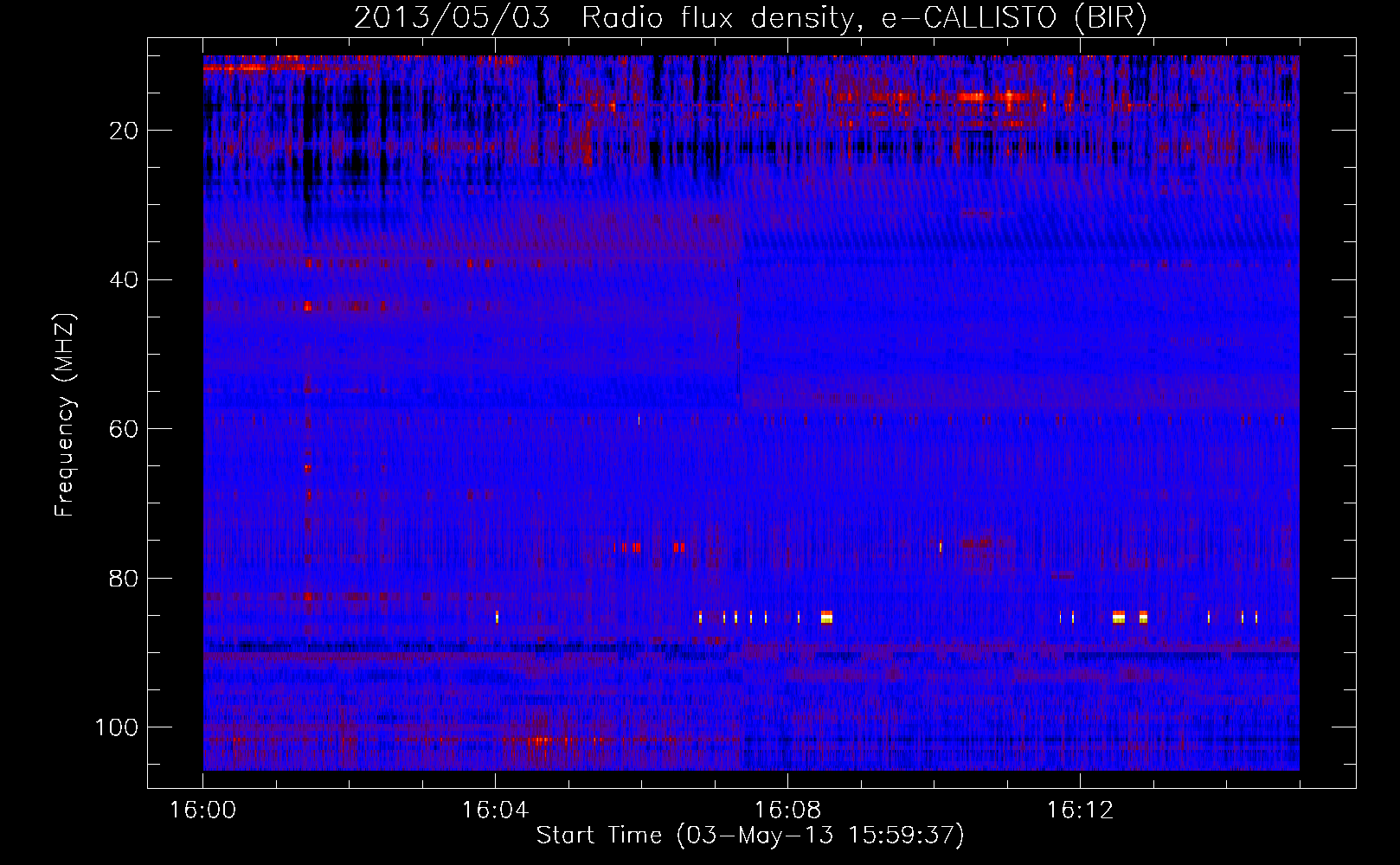Image resolution: width=1400 pixels, height=865 pixels.
Task: Click the 'Start Time (03-May-13 15:59:37)' label
Action: (x=750, y=836)
